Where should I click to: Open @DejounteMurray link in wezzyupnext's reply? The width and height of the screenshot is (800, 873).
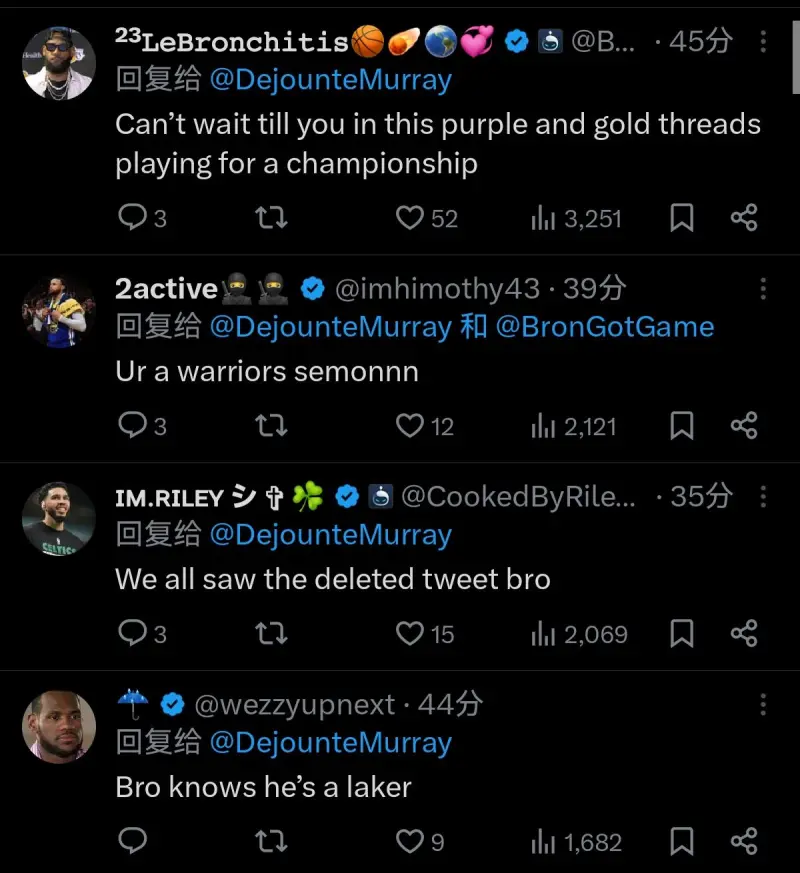tap(330, 743)
